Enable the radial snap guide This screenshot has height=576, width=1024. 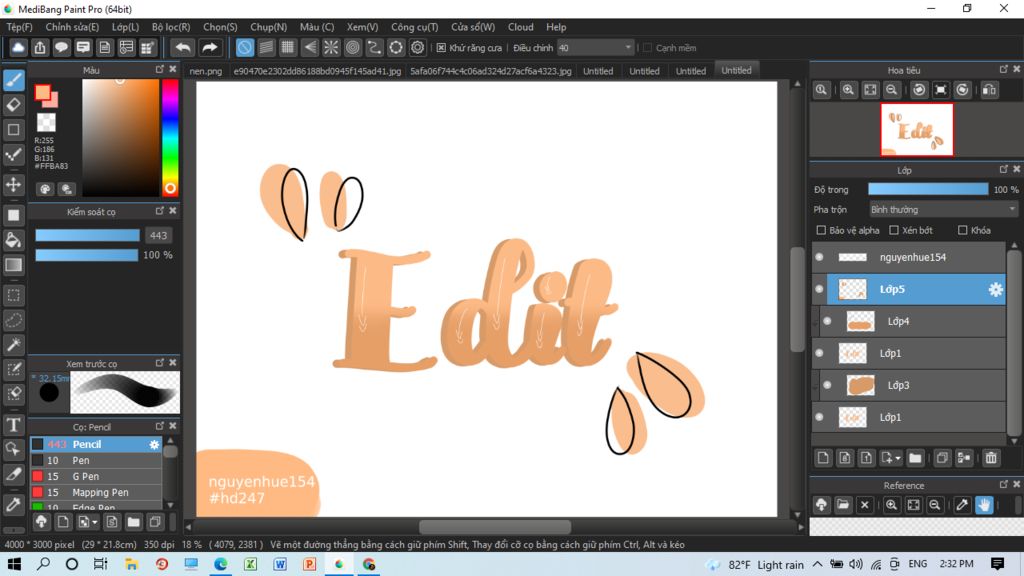pos(331,48)
